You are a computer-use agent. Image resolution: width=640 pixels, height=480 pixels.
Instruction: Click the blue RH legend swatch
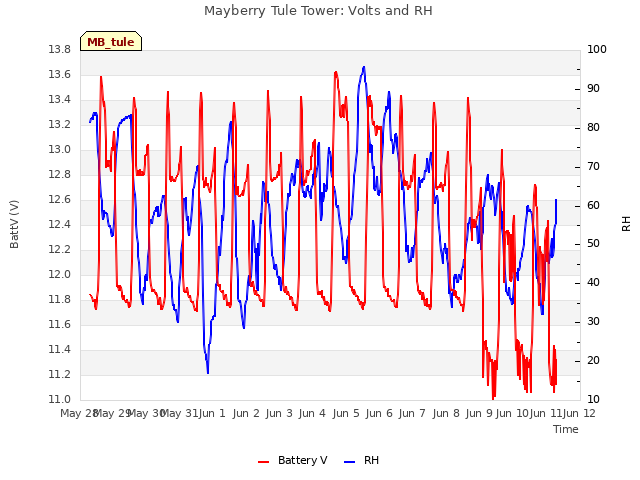(x=349, y=462)
